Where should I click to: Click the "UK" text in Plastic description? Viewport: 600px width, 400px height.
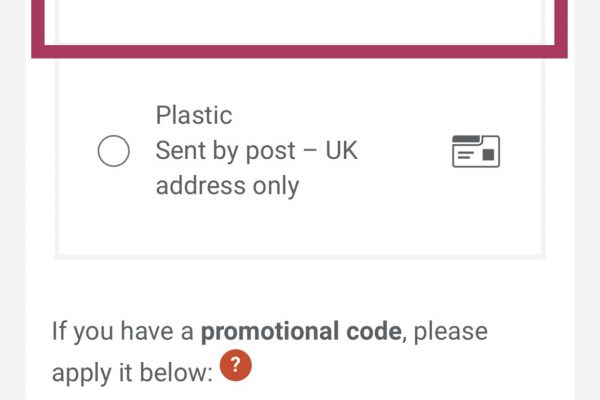pos(338,151)
